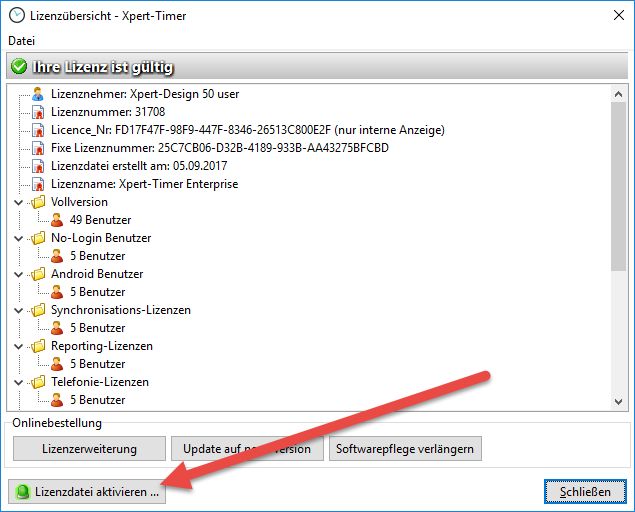Collapse the No-Login Benutzer node
Image resolution: width=635 pixels, height=512 pixels.
(18, 238)
